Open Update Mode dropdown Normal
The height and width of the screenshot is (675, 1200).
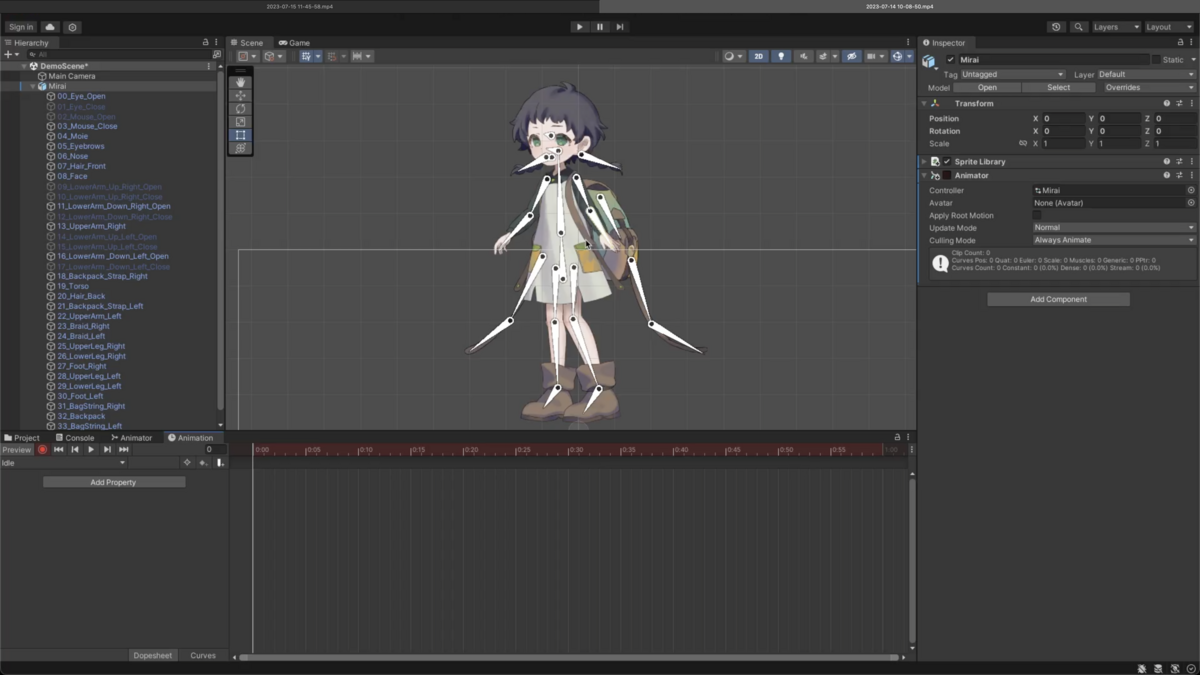coord(1114,227)
